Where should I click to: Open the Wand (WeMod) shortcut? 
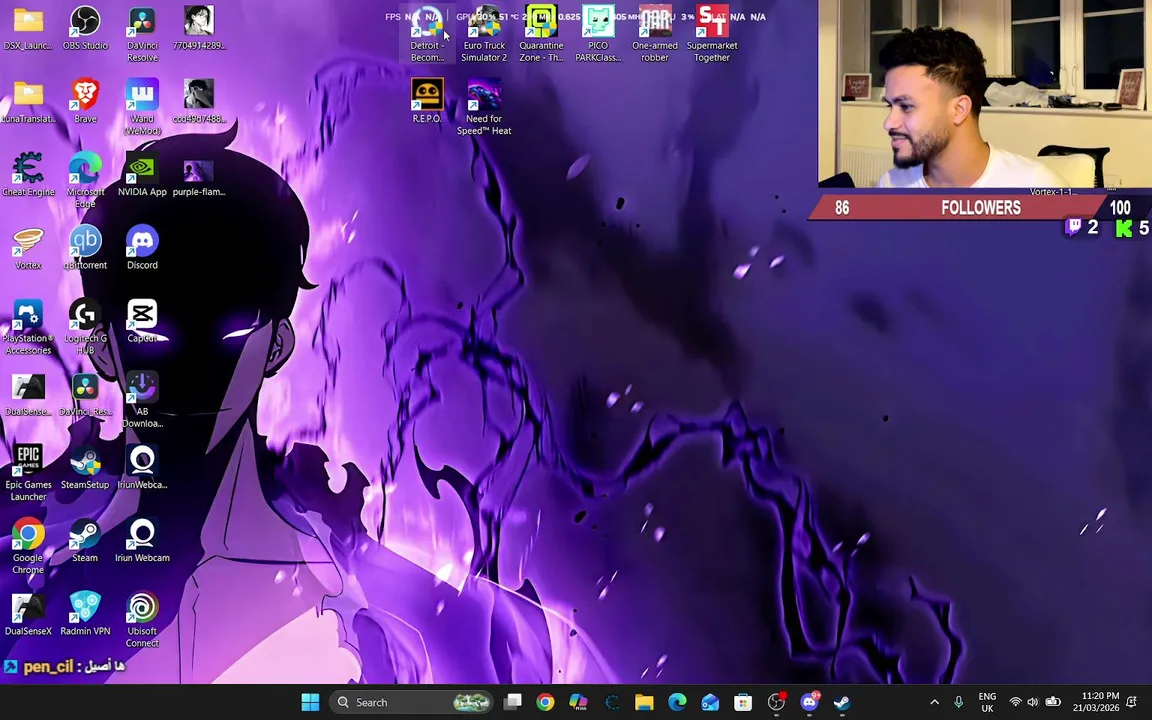(x=142, y=107)
